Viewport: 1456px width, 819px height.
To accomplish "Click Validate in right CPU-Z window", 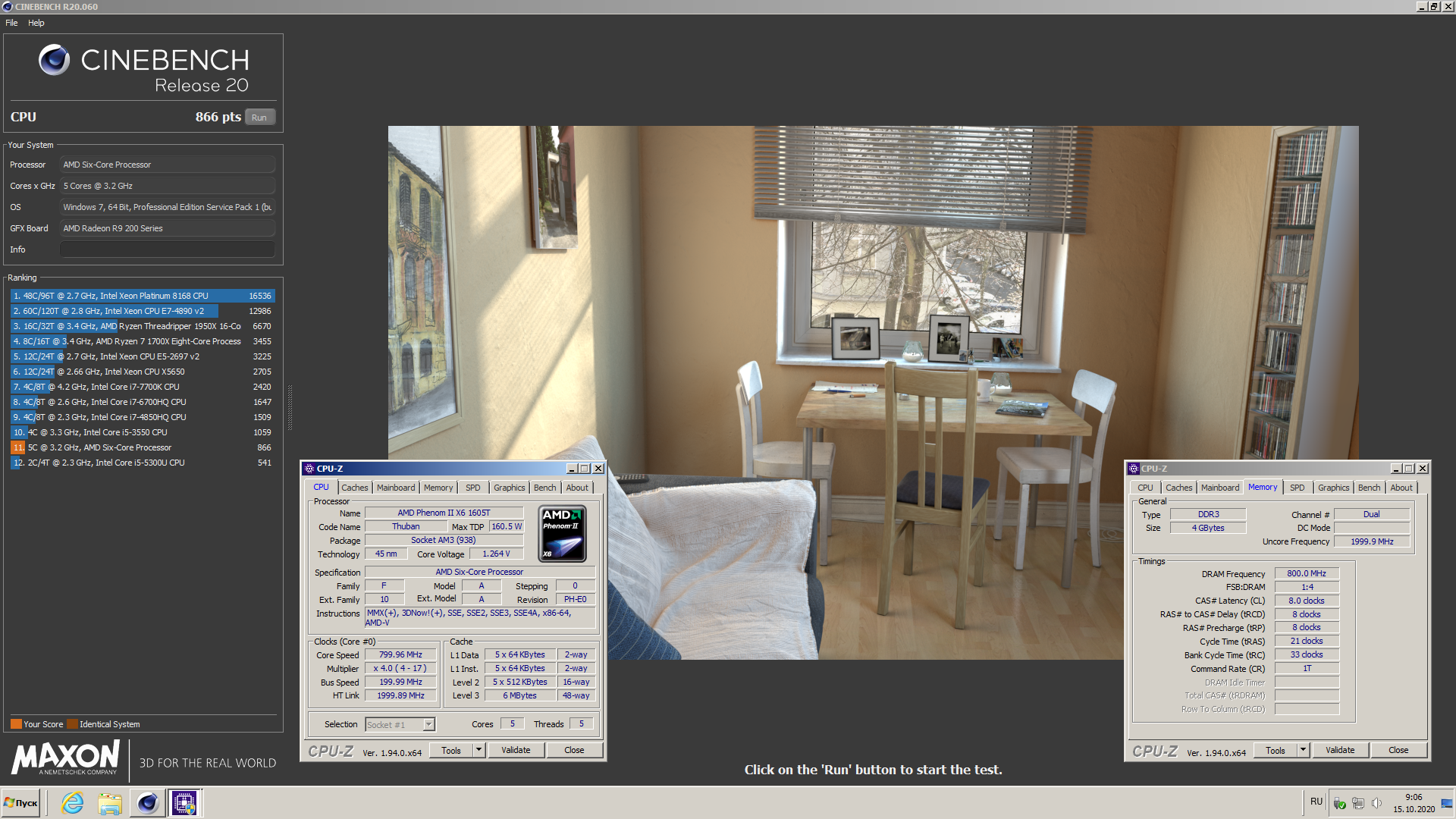I will point(1340,750).
